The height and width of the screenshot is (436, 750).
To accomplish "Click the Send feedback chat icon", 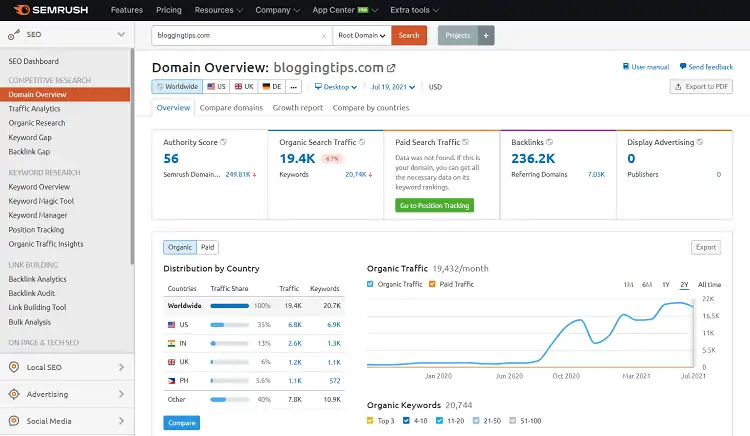I will point(683,66).
